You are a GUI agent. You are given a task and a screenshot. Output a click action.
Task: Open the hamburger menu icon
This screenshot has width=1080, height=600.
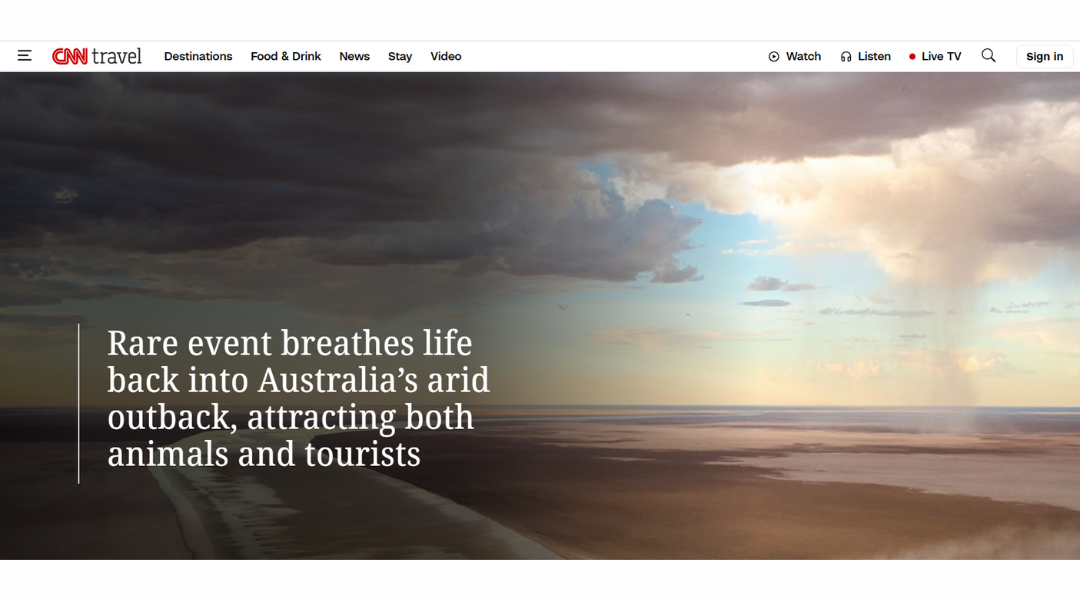coord(24,56)
